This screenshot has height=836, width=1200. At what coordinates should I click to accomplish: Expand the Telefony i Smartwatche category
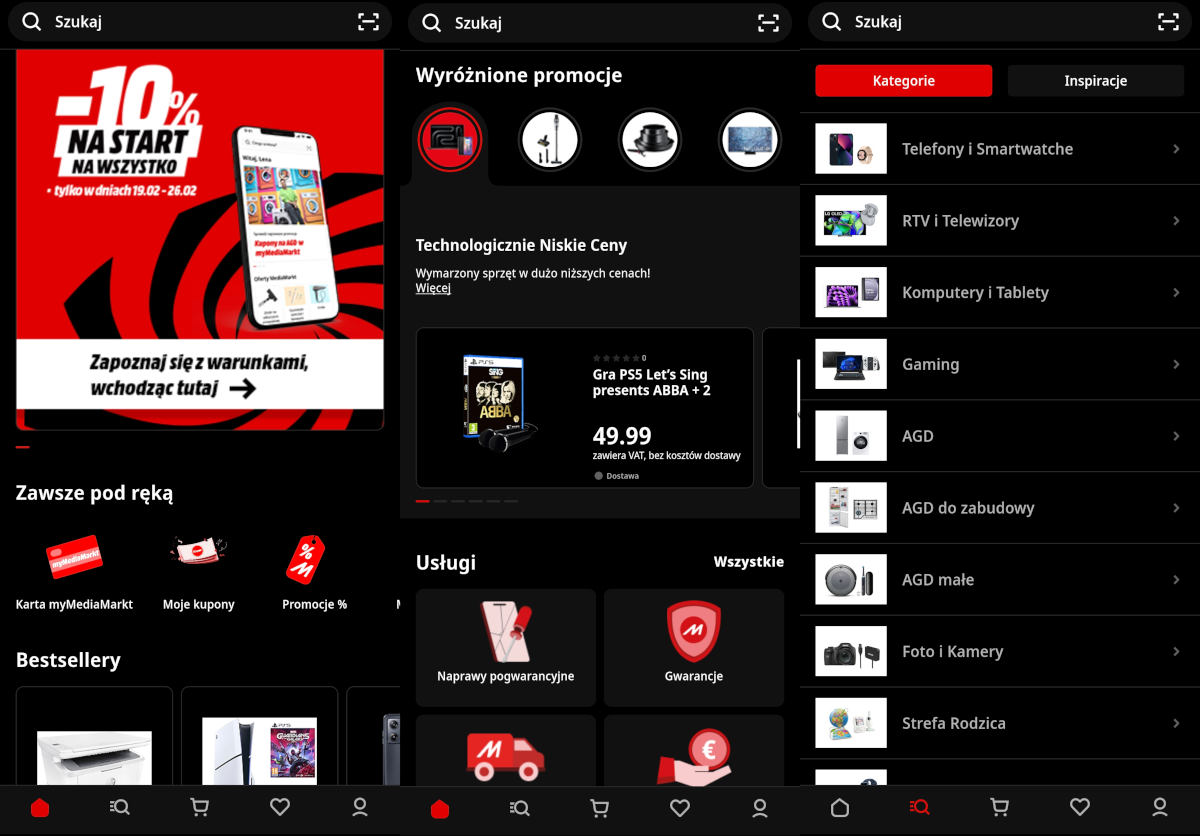1000,149
